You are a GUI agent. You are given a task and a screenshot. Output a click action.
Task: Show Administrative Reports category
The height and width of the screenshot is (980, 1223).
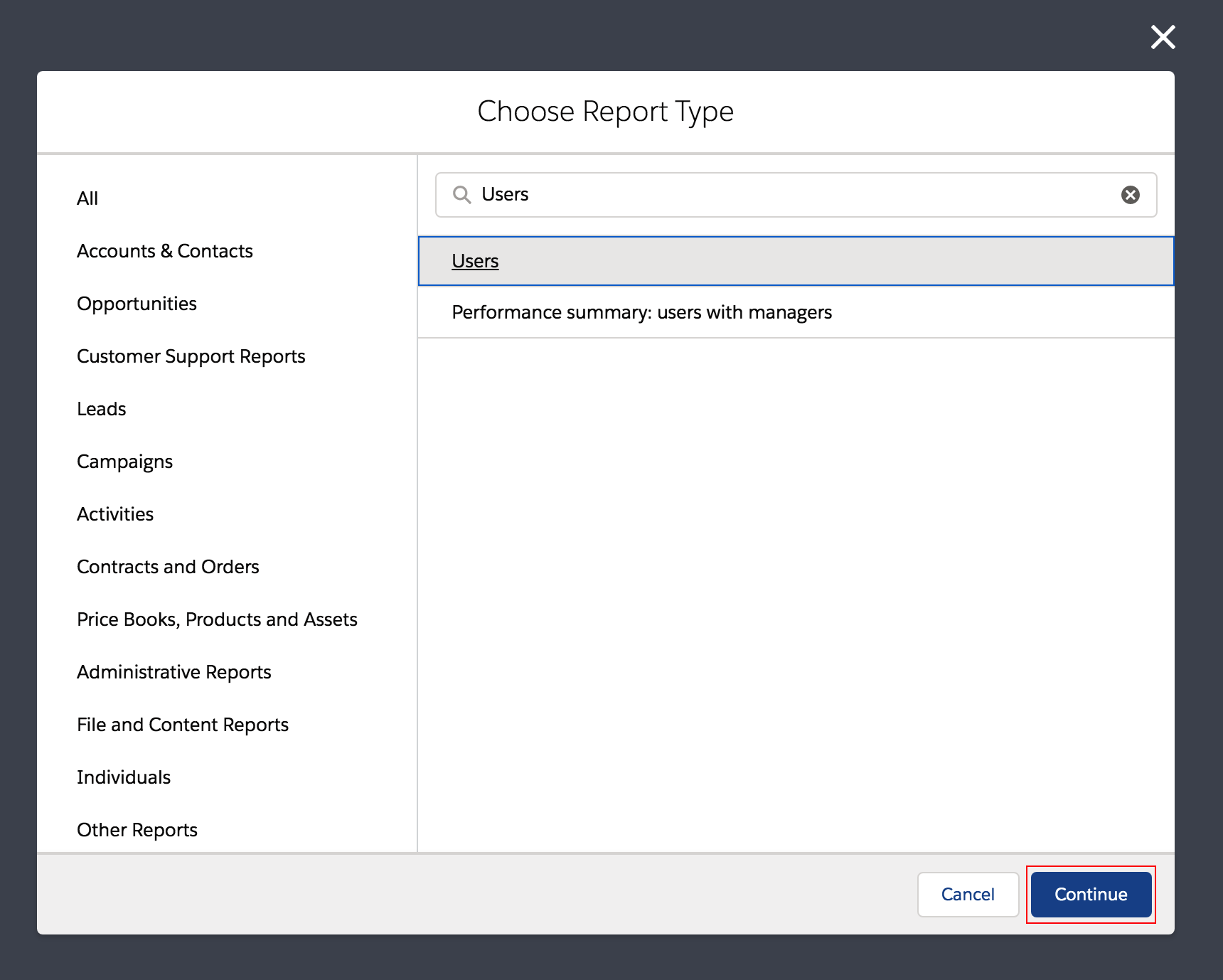(174, 672)
